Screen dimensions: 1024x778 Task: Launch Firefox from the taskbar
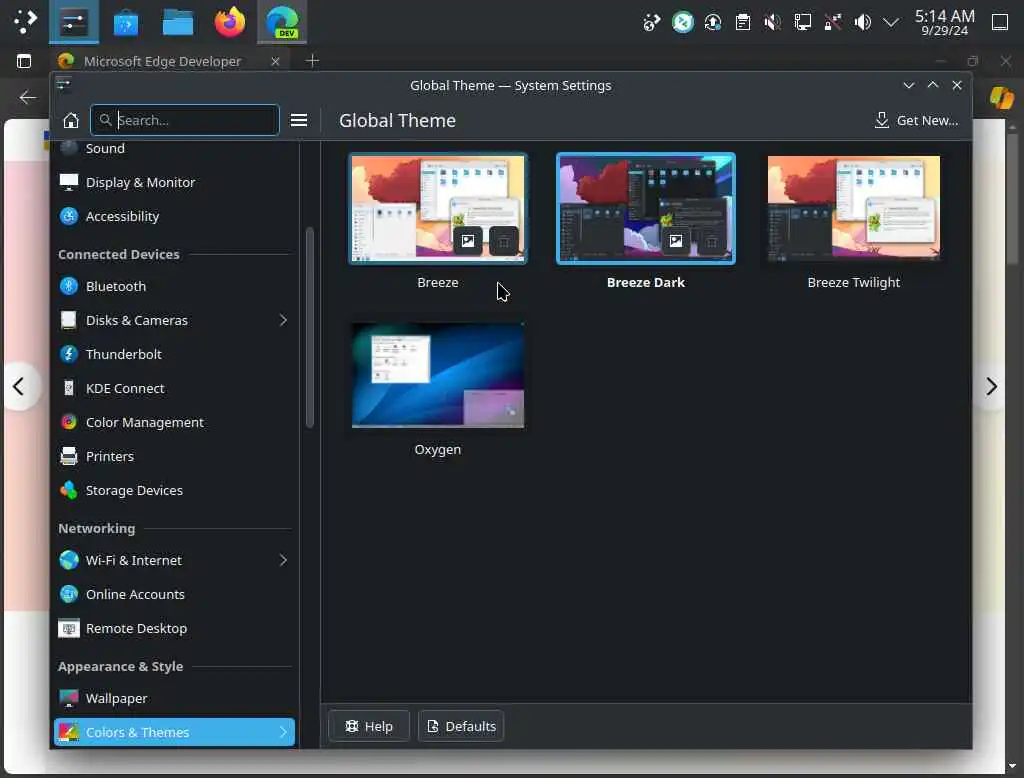click(230, 22)
